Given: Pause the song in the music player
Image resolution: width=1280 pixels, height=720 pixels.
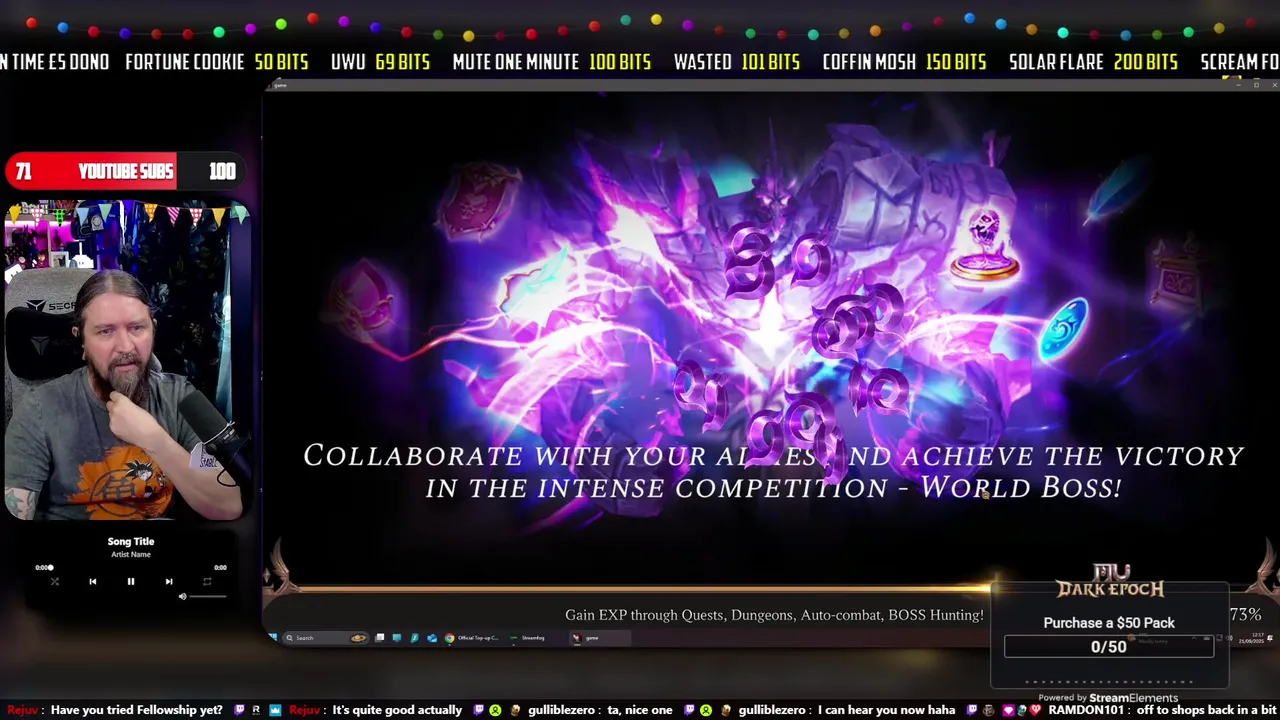Looking at the screenshot, I should (x=130, y=581).
